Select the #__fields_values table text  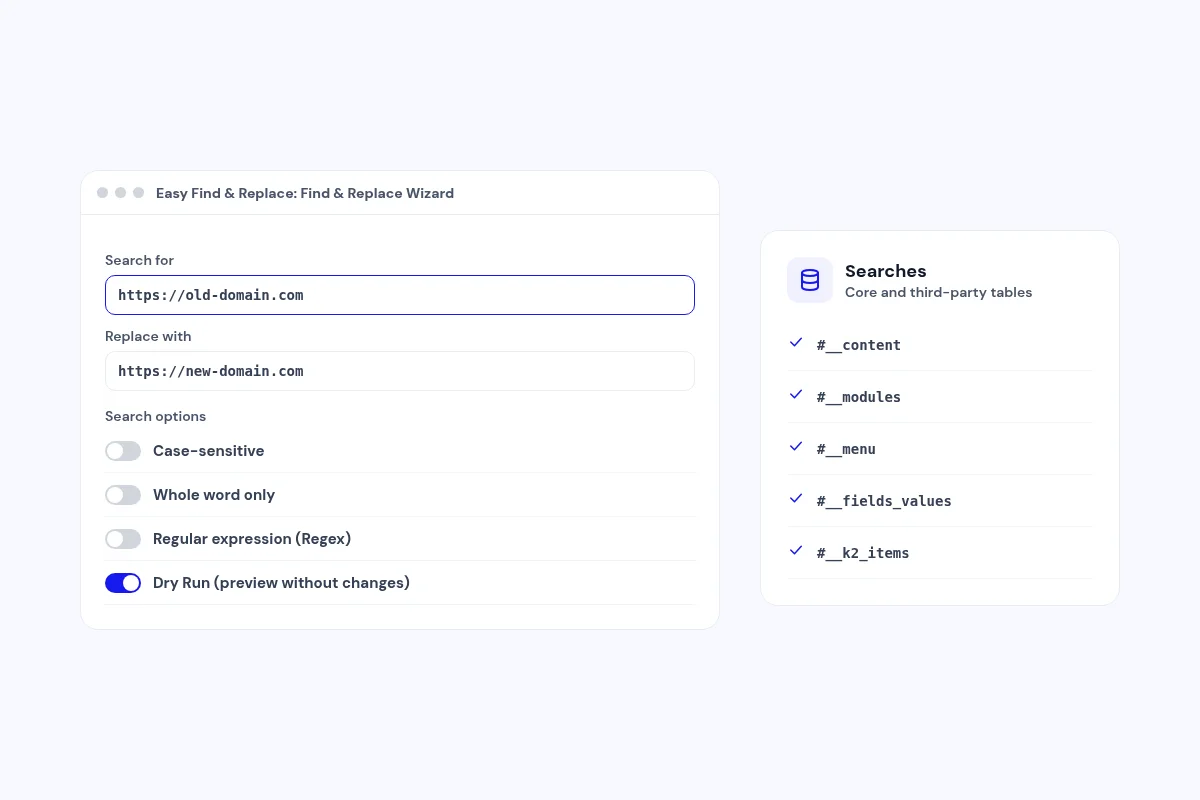coord(884,501)
